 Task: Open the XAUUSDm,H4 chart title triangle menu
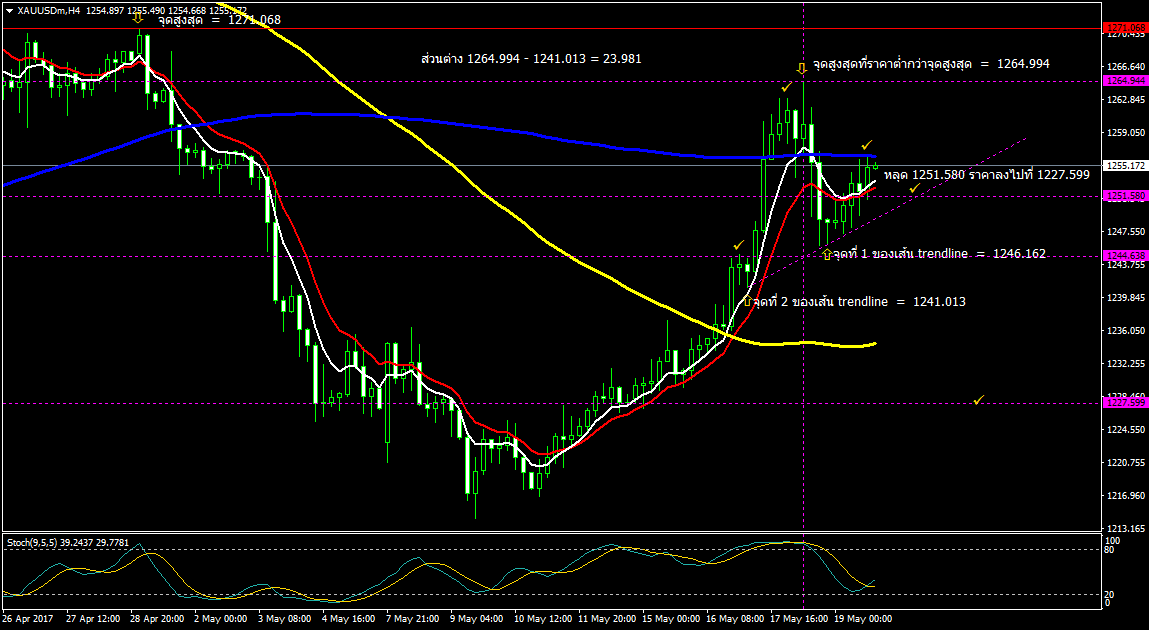point(9,10)
